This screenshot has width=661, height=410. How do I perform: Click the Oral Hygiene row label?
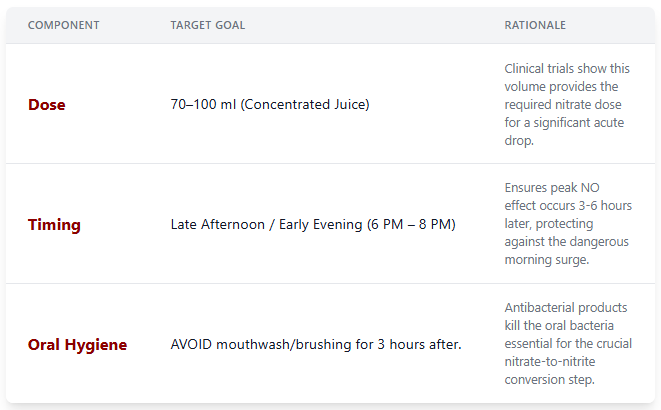[77, 344]
